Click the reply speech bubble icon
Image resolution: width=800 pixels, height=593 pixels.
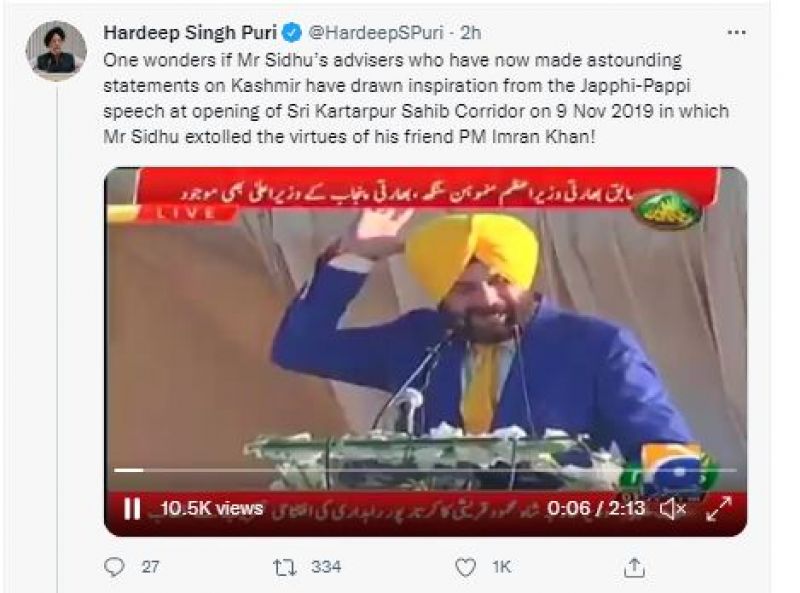click(x=114, y=567)
